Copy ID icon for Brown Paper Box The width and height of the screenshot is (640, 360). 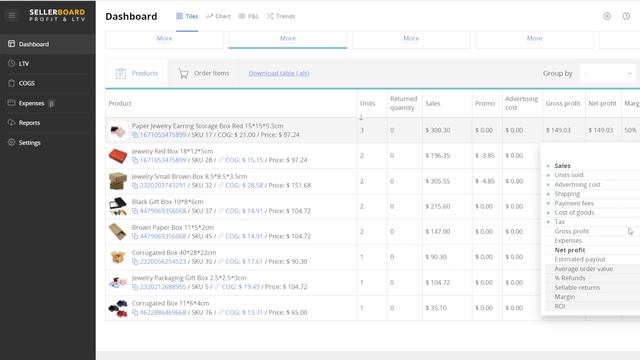[135, 236]
